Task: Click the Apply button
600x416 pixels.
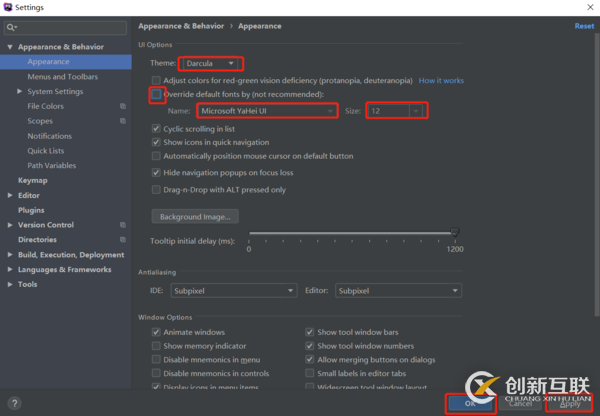Action: pyautogui.click(x=570, y=403)
